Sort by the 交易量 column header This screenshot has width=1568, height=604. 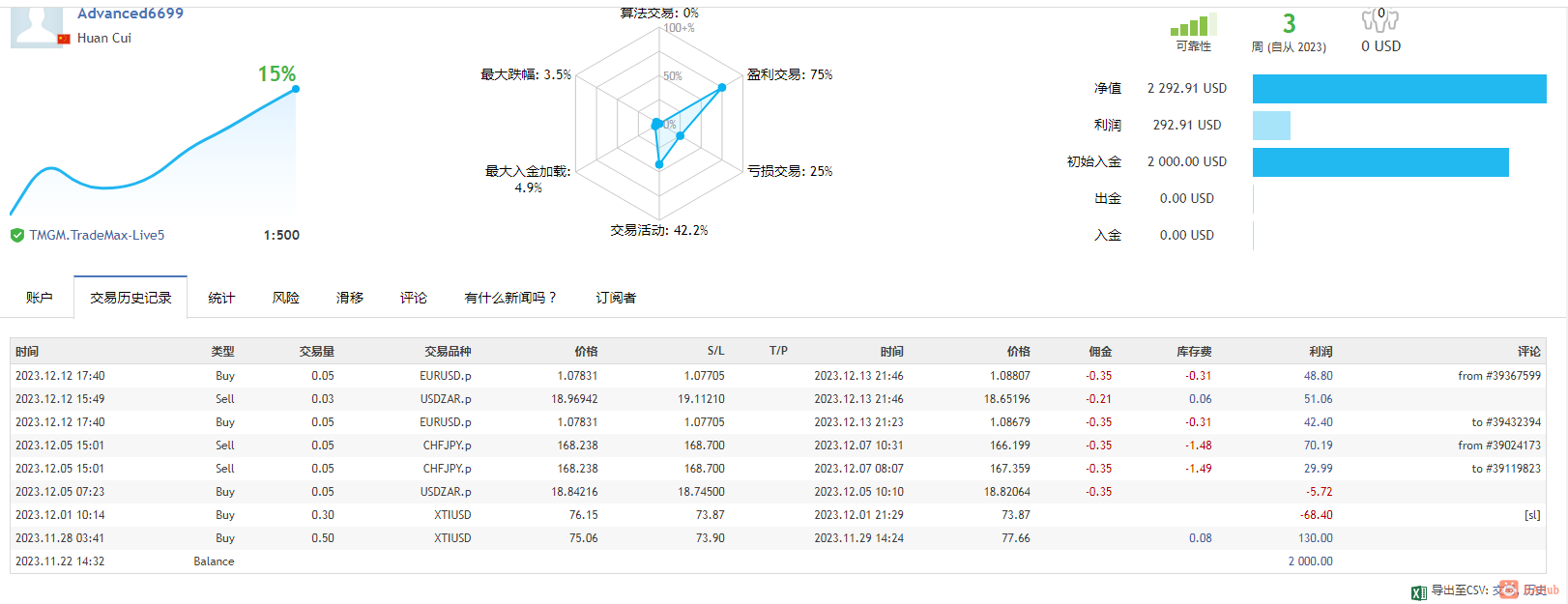point(317,352)
